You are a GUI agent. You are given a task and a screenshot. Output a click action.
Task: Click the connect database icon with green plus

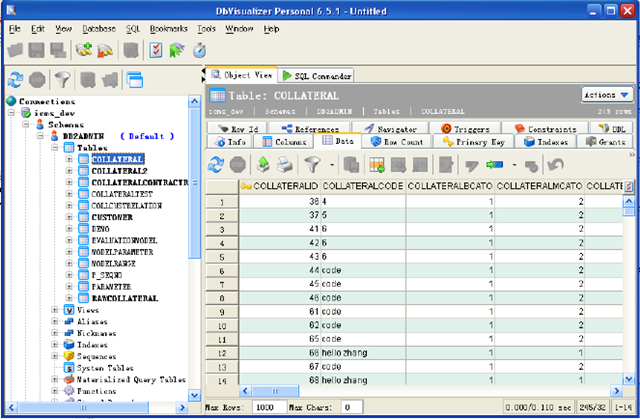[x=84, y=50]
